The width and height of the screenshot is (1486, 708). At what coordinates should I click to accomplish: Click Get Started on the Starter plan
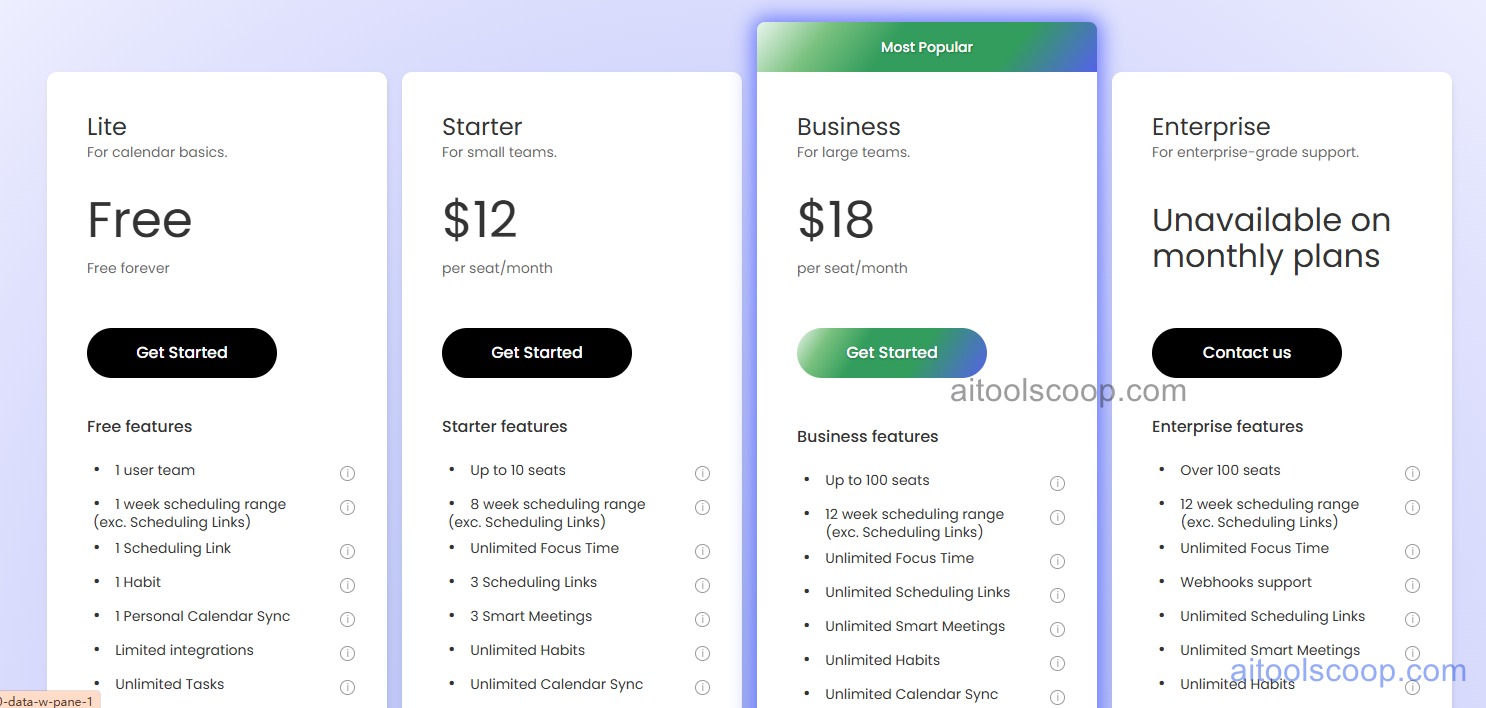tap(536, 352)
